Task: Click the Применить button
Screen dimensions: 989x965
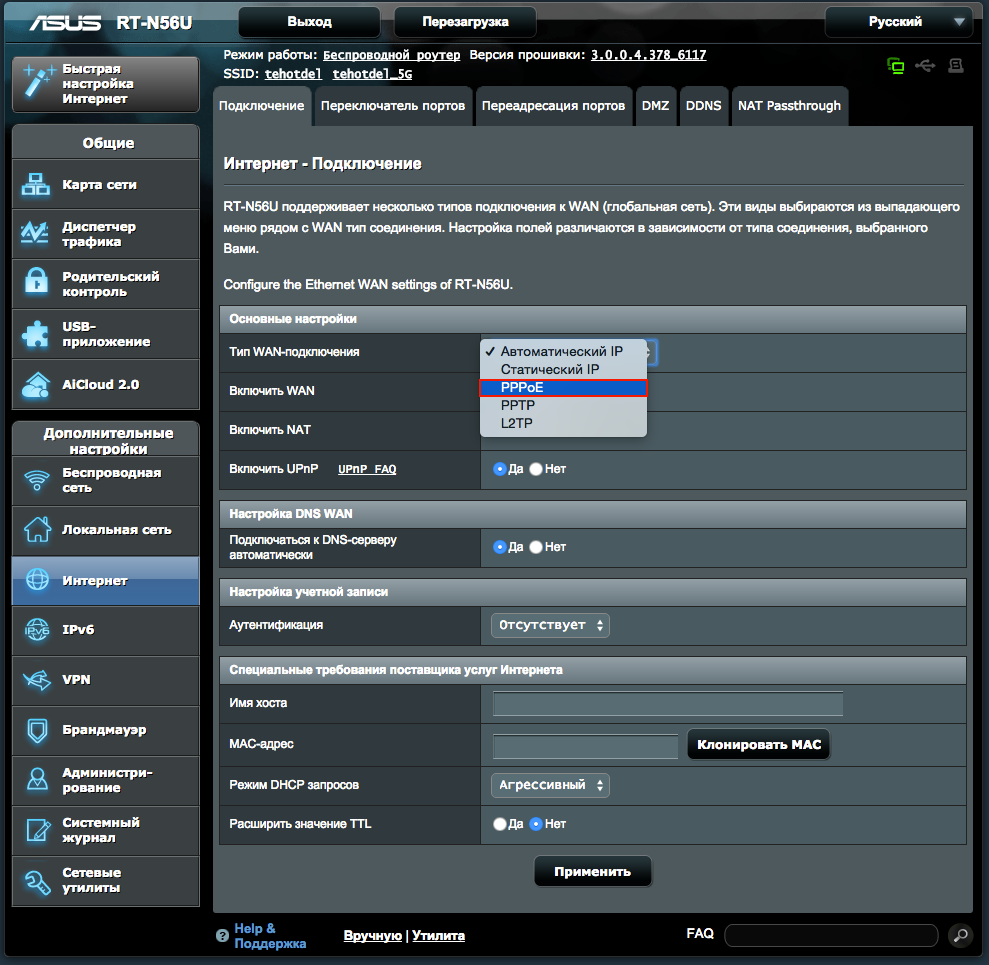Action: point(592,872)
